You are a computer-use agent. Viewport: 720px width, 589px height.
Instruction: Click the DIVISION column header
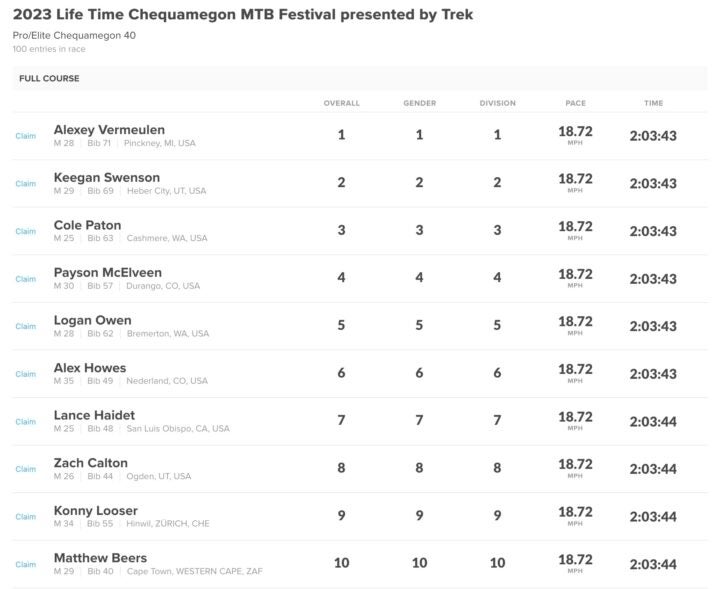pyautogui.click(x=498, y=103)
